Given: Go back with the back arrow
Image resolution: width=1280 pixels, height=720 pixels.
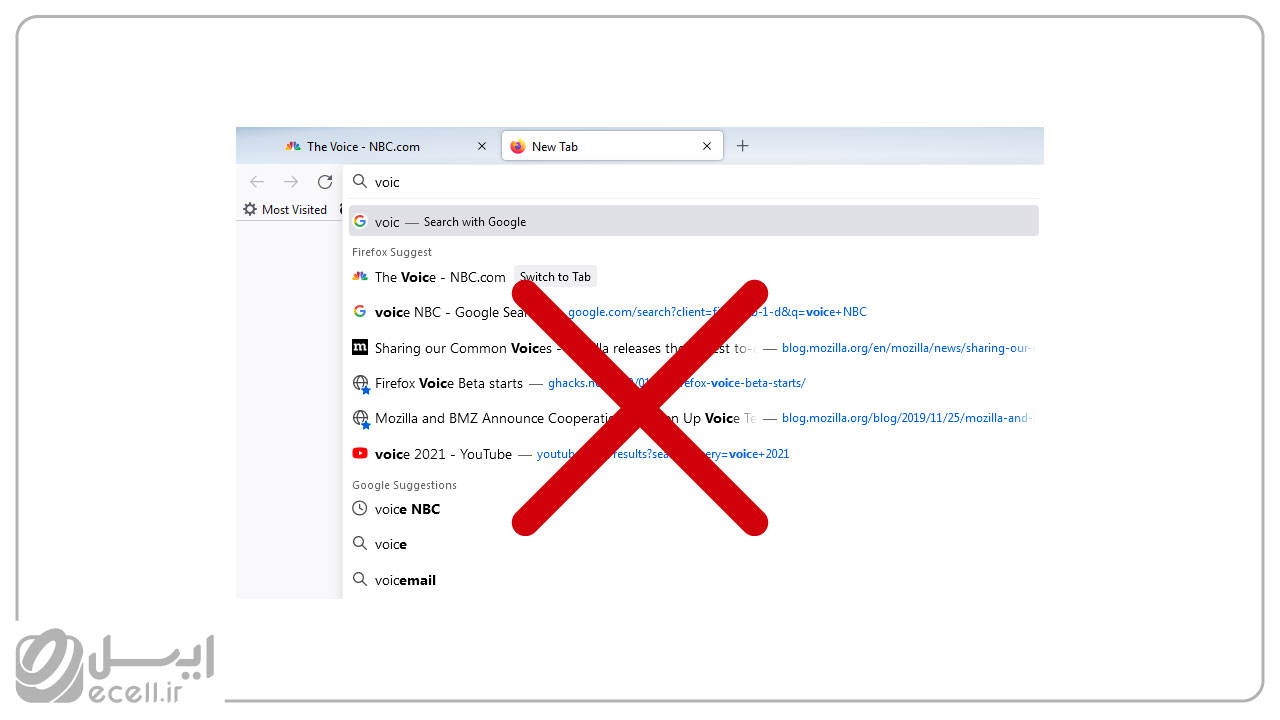Looking at the screenshot, I should click(x=257, y=182).
